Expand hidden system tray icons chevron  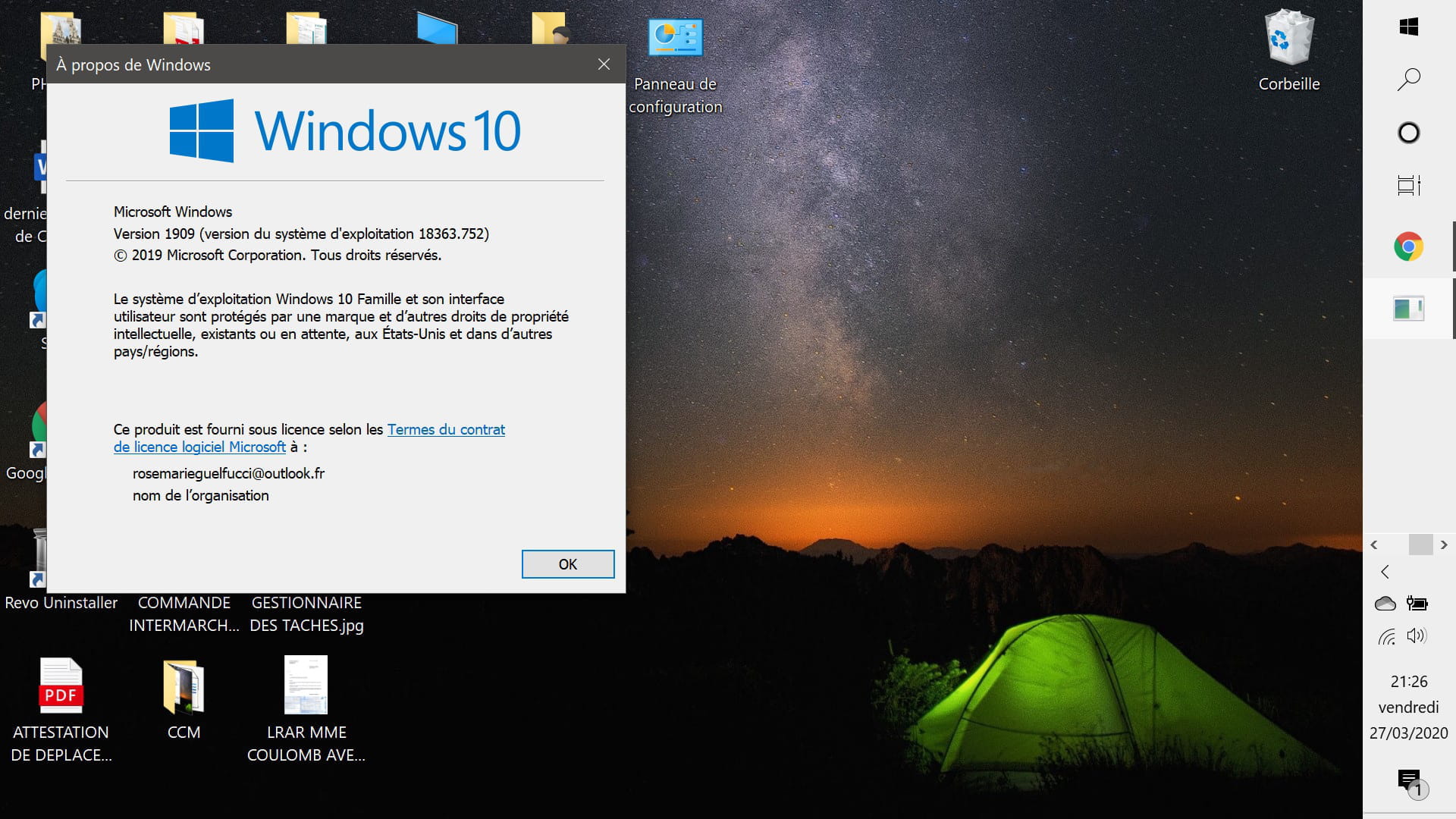click(x=1385, y=572)
